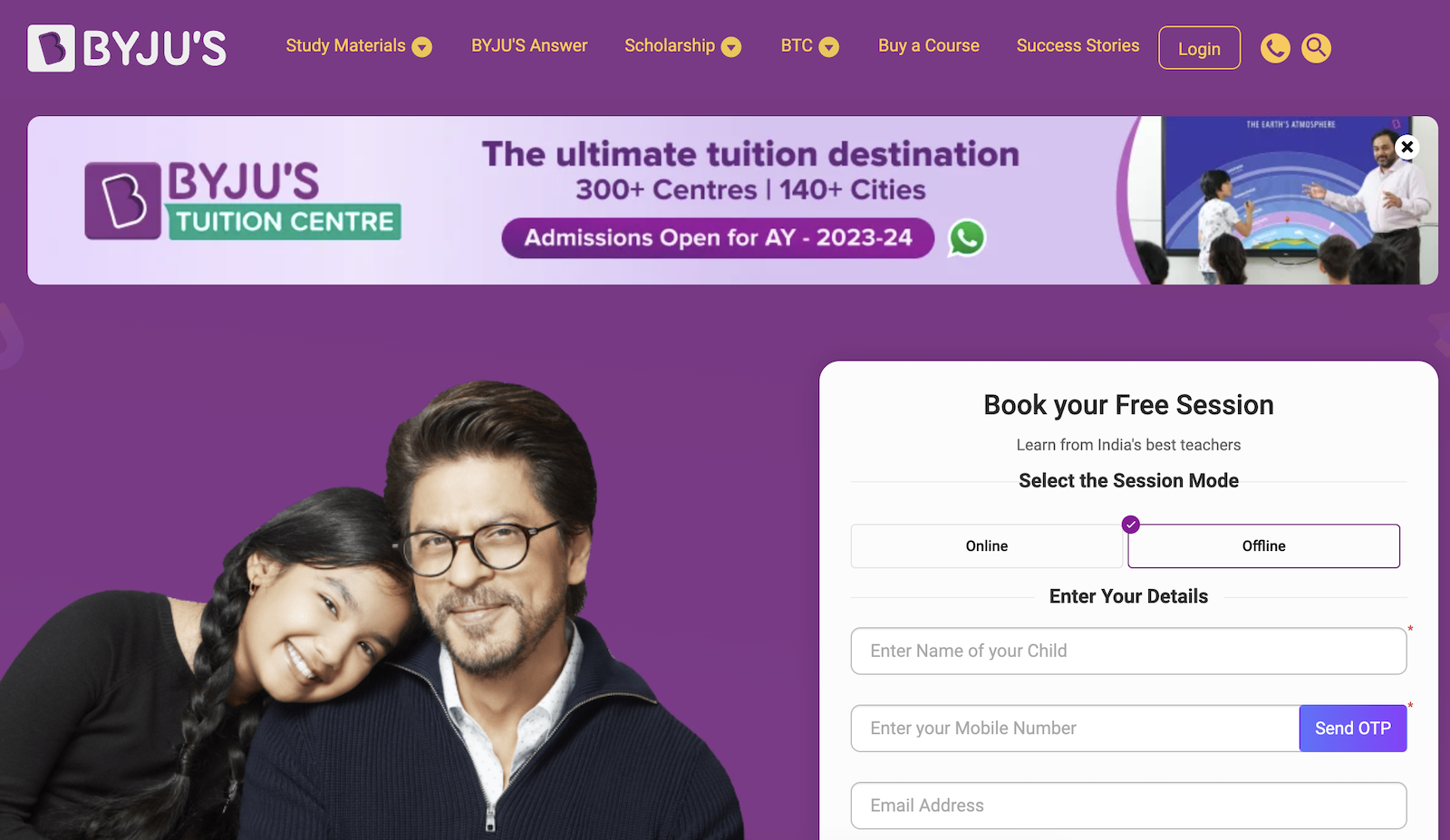
Task: Click the BYJU'S logo in the header
Action: click(127, 48)
